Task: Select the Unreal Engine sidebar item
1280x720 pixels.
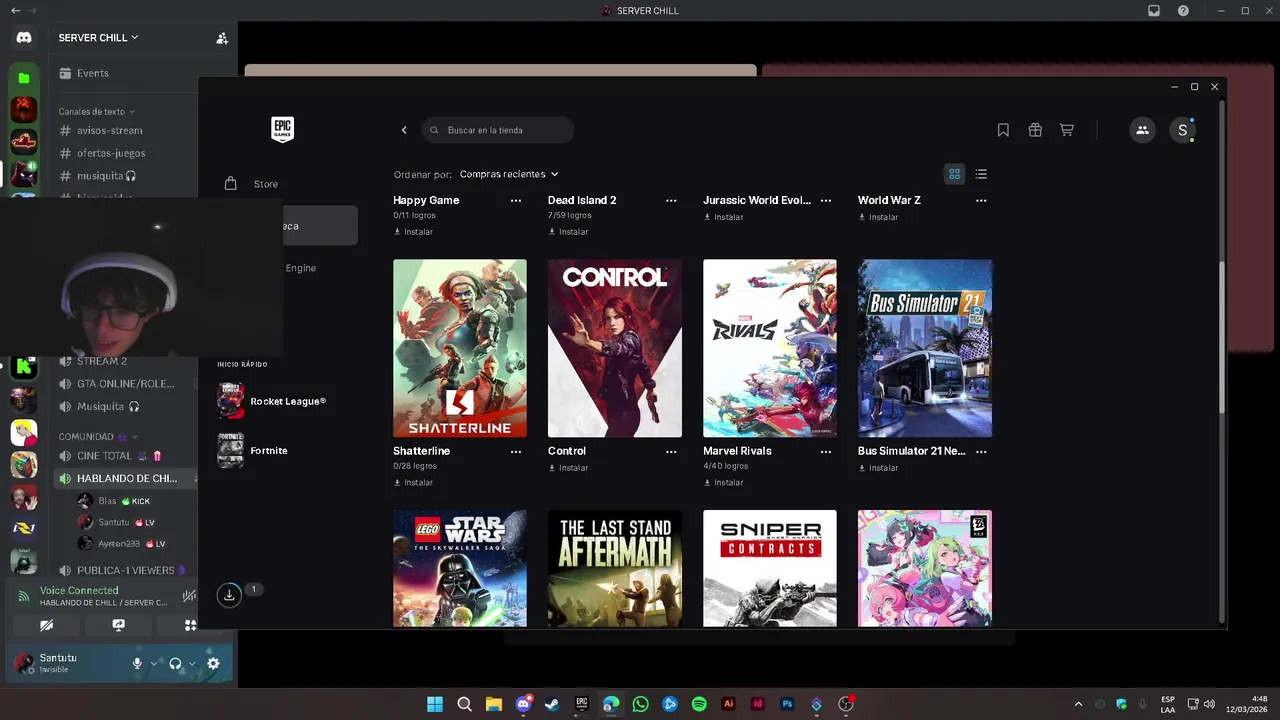Action: (x=300, y=268)
